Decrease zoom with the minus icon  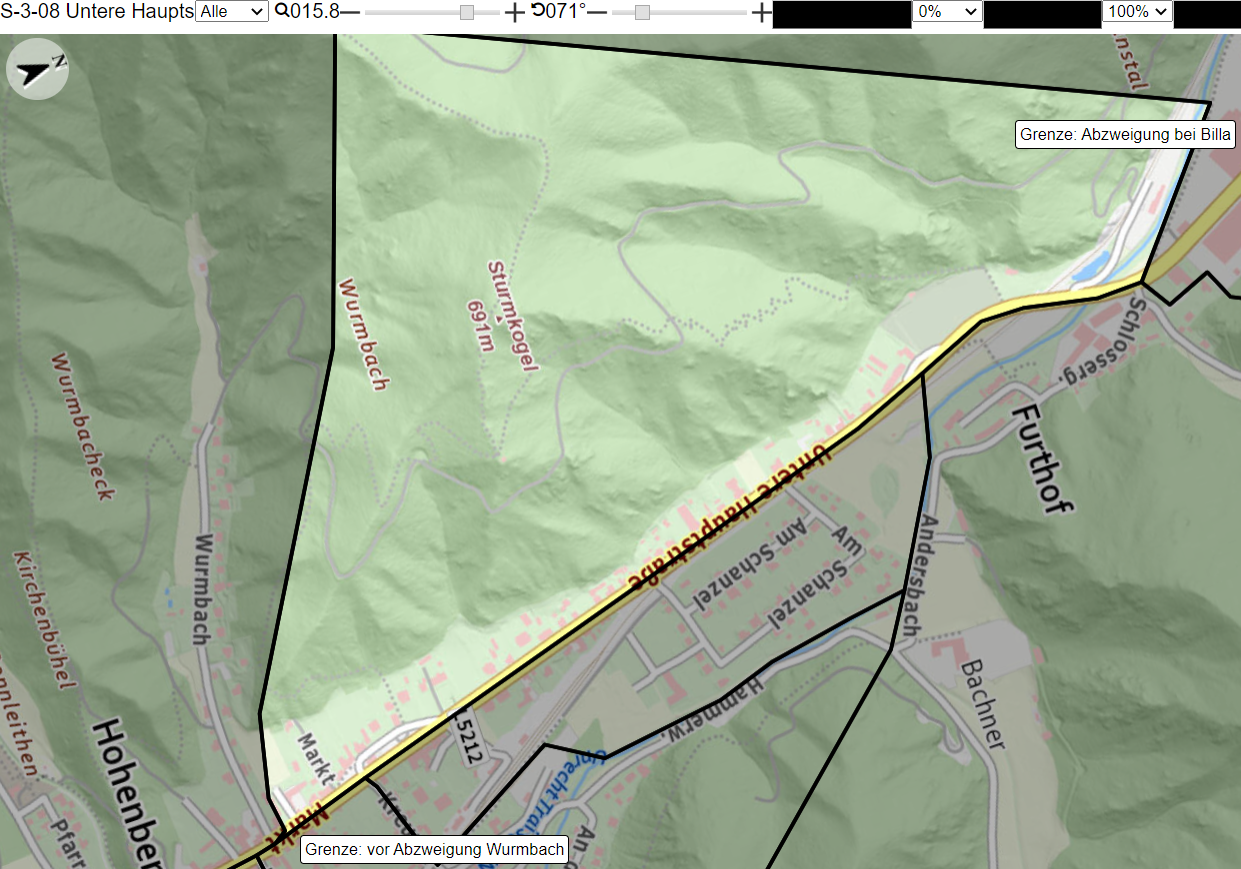pos(351,12)
